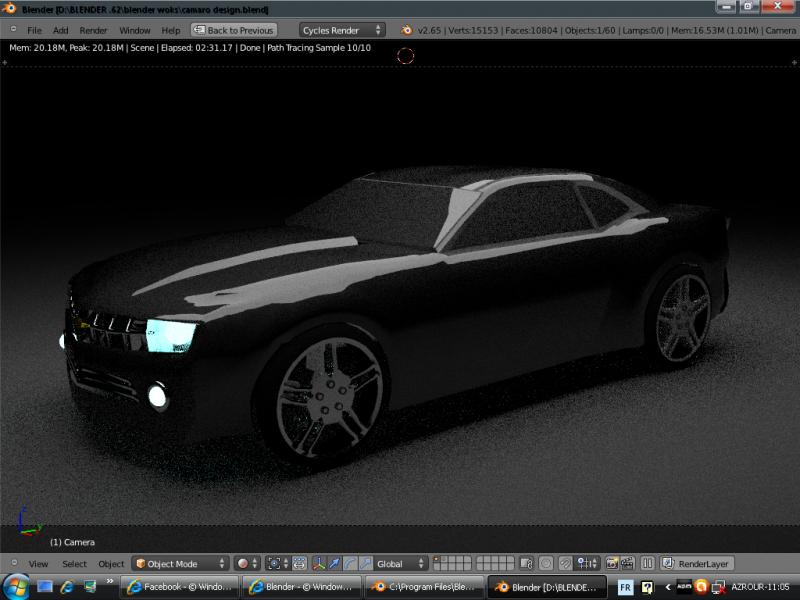This screenshot has height=600, width=800.
Task: Toggle the 3D manipulator widget
Action: pyautogui.click(x=319, y=563)
